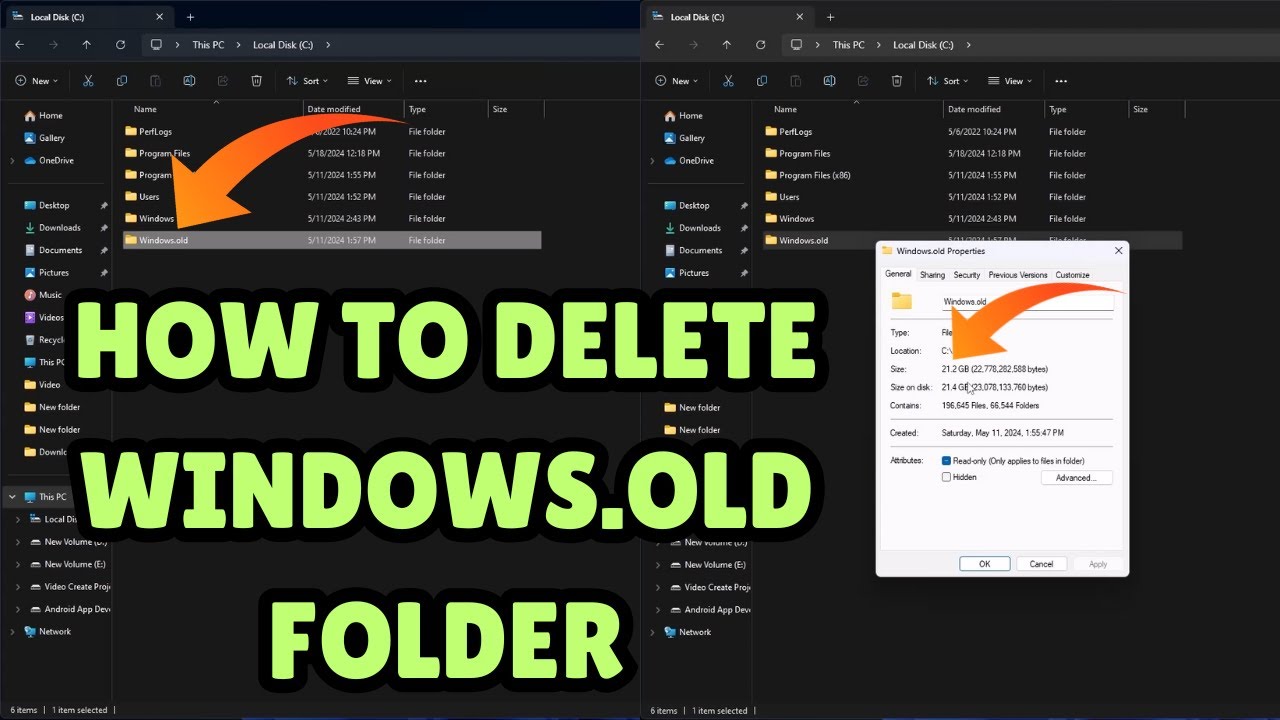The width and height of the screenshot is (1280, 720).
Task: Switch to the Previous Versions tab
Action: [1018, 275]
